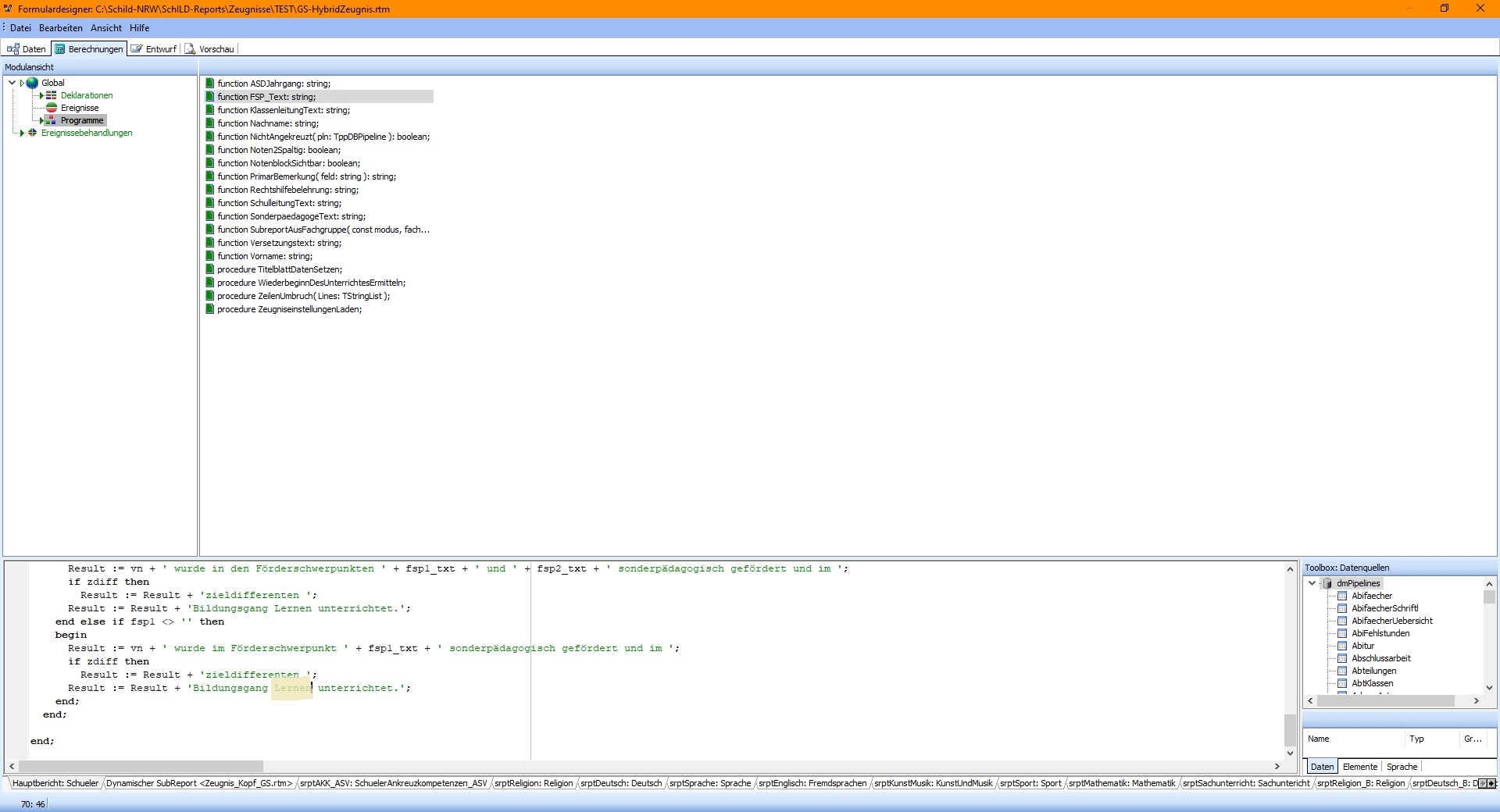Screen dimensions: 1500x812
Task: Click the table icon next to Abschlussarbeit
Action: [1342, 658]
